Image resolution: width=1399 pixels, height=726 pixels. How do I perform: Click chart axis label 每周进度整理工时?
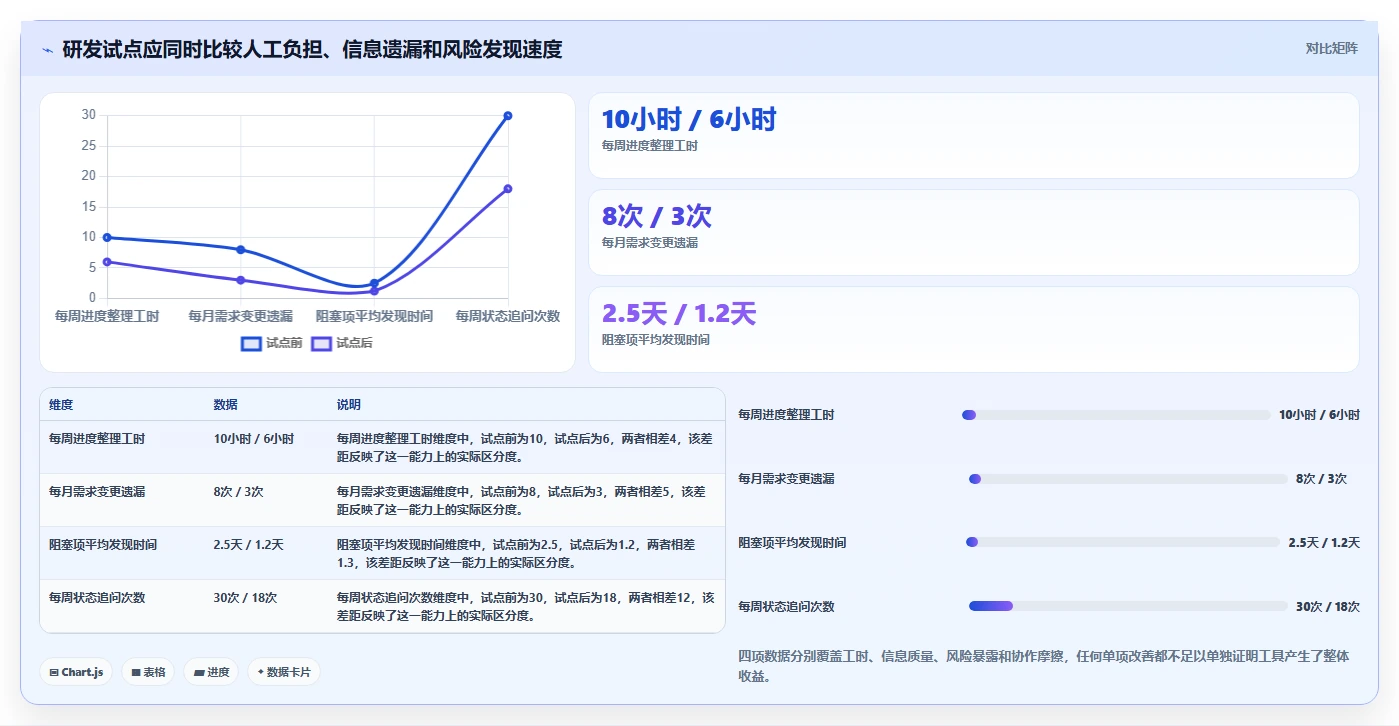(107, 316)
